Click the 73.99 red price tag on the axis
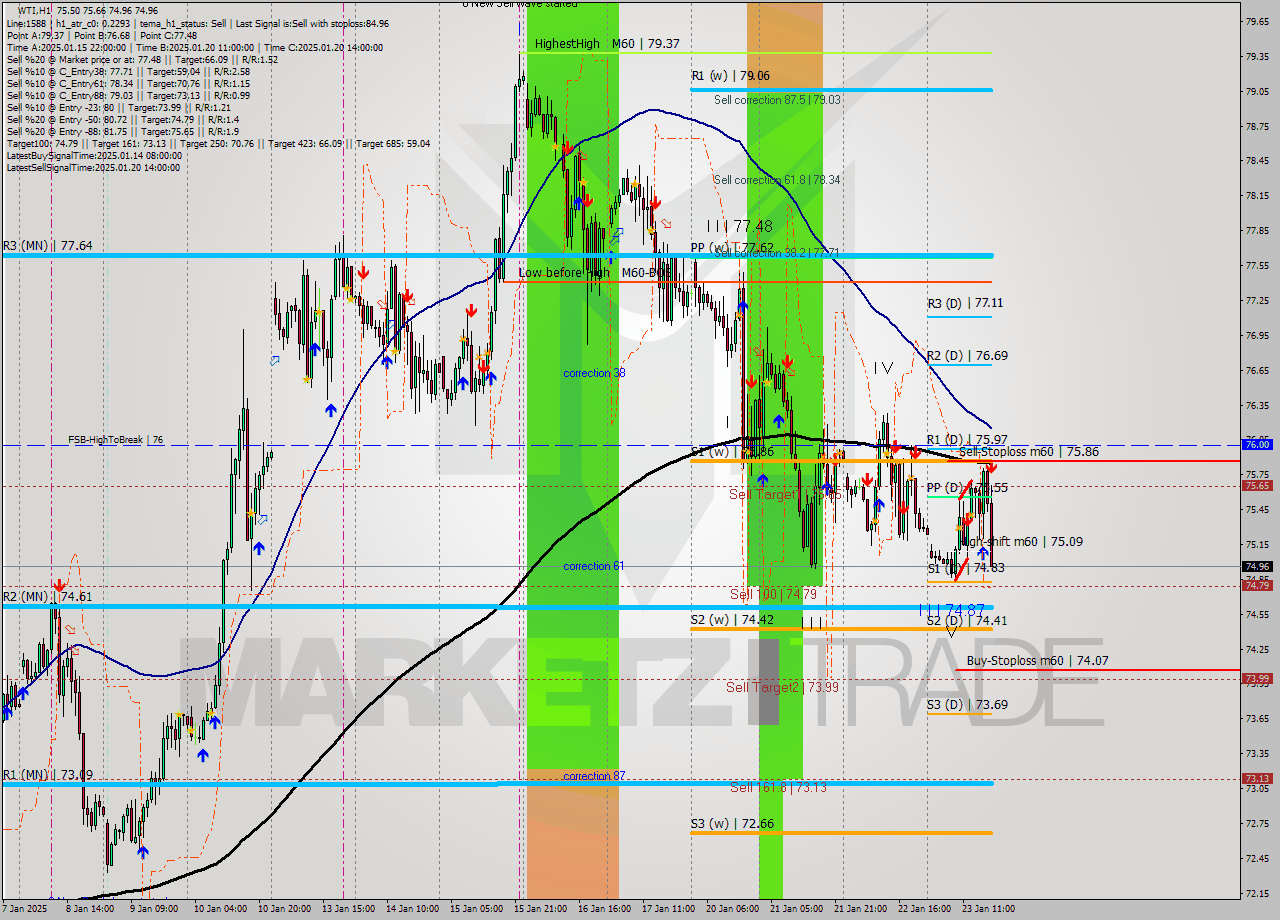Viewport: 1280px width, 920px height. (1256, 678)
